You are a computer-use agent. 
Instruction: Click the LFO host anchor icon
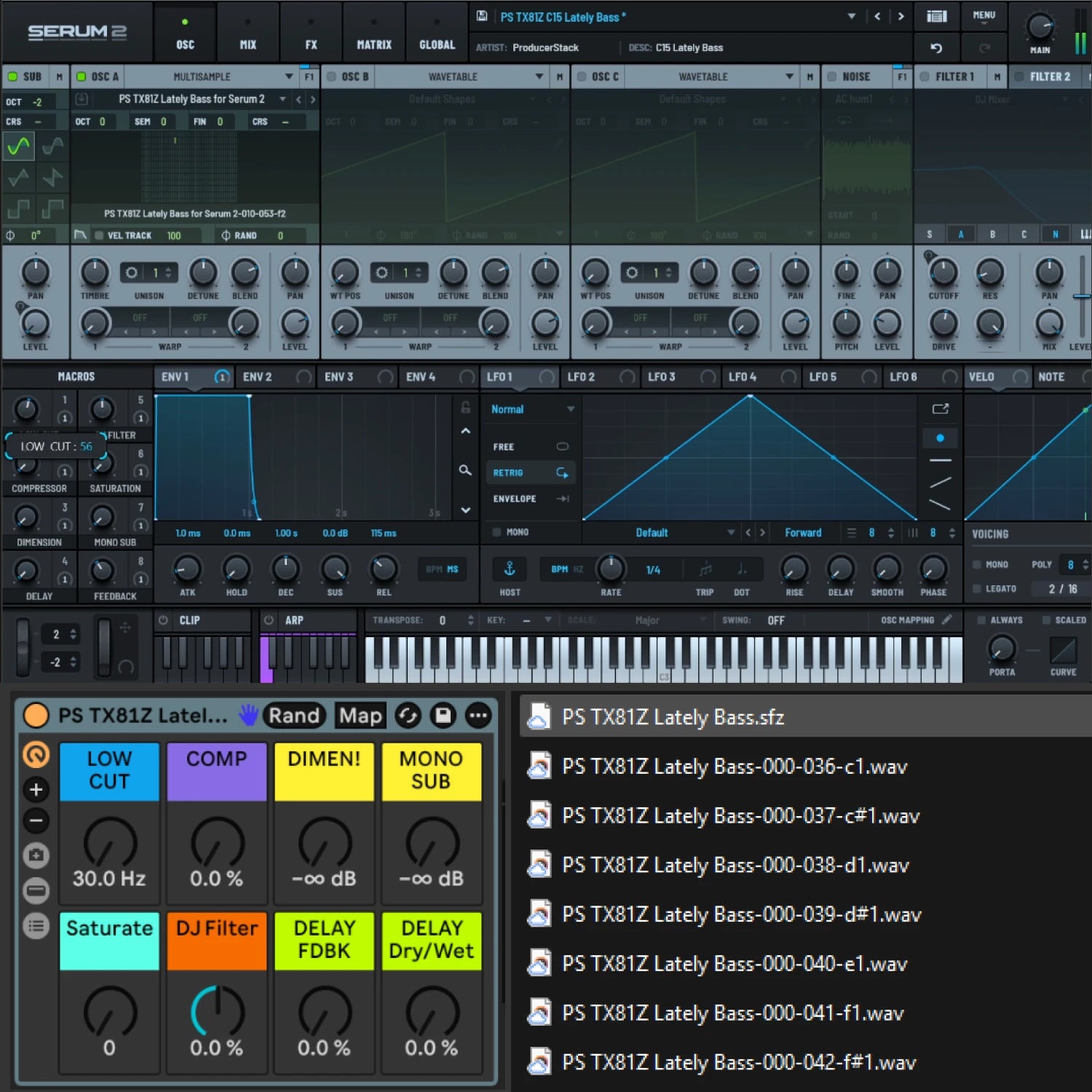pyautogui.click(x=510, y=569)
